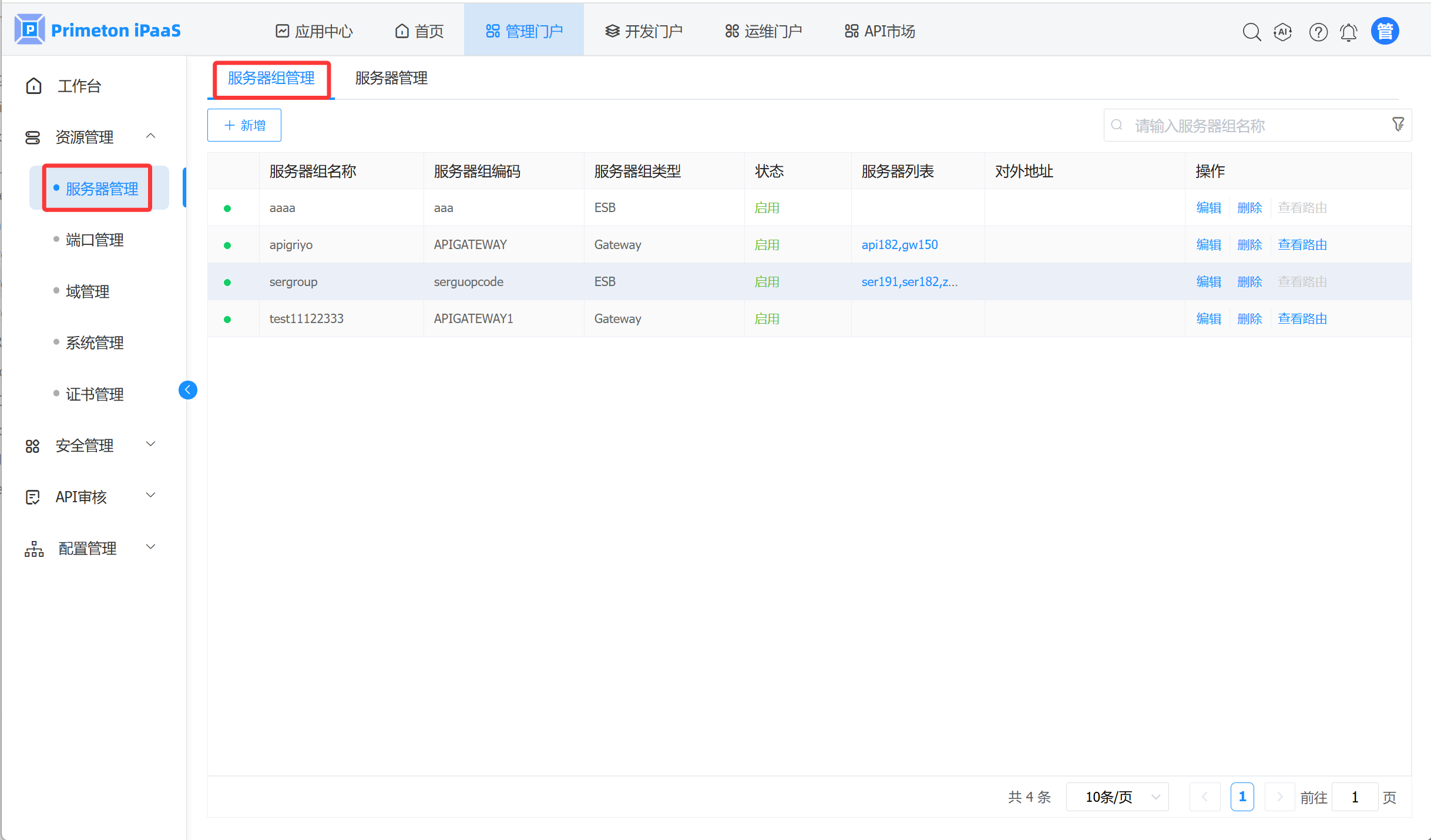Click the filter funnel icon
This screenshot has width=1431, height=840.
coord(1398,124)
